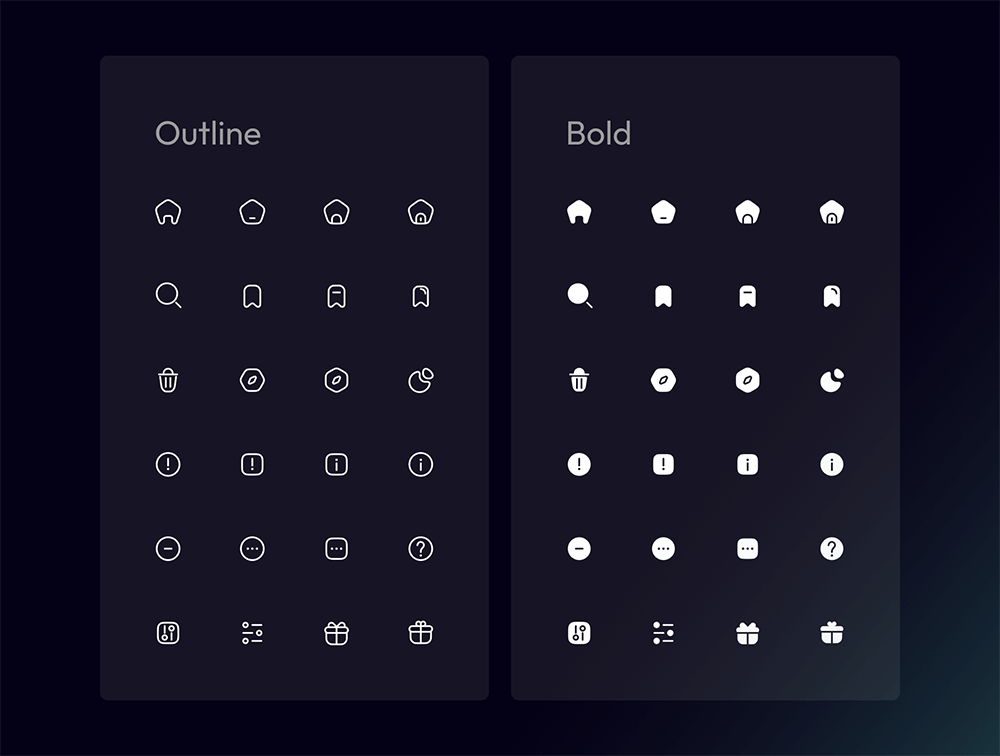Image resolution: width=1000 pixels, height=756 pixels.
Task: Choose the outline circular exclamation icon
Action: pos(168,464)
